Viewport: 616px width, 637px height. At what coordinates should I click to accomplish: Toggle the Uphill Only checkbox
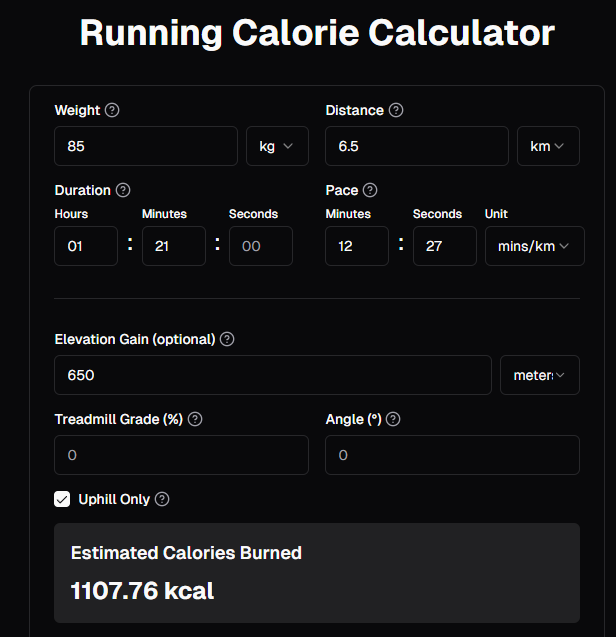(x=62, y=499)
